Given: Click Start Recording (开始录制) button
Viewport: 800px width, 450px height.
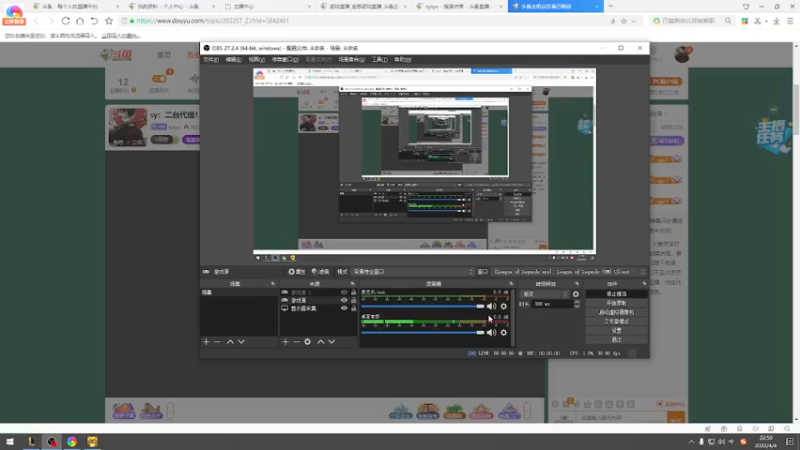Looking at the screenshot, I should (x=616, y=303).
